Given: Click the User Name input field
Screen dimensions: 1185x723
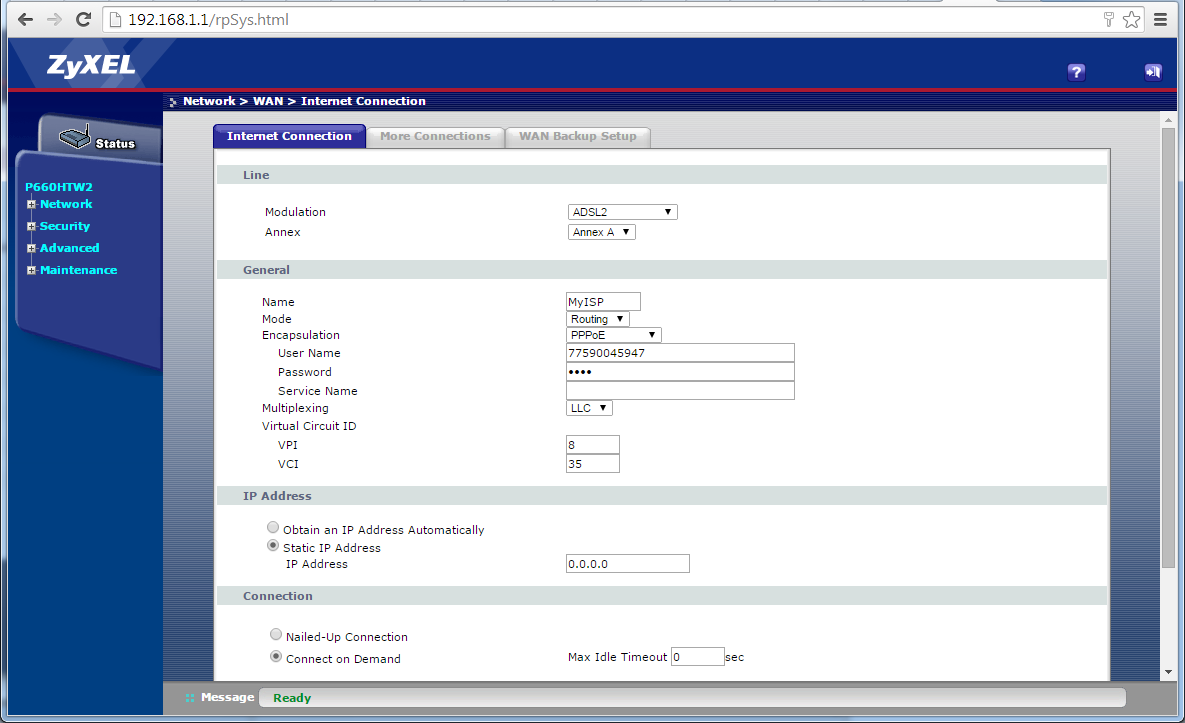Looking at the screenshot, I should tap(679, 353).
